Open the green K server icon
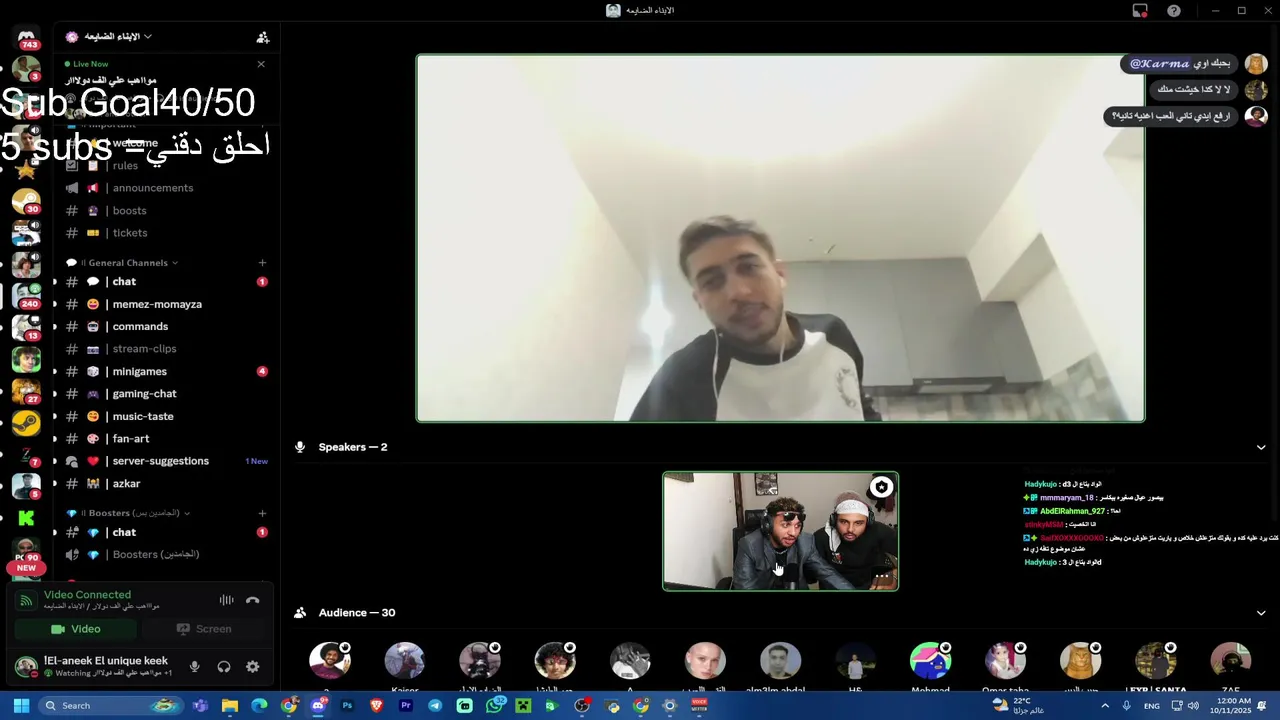 pyautogui.click(x=26, y=518)
